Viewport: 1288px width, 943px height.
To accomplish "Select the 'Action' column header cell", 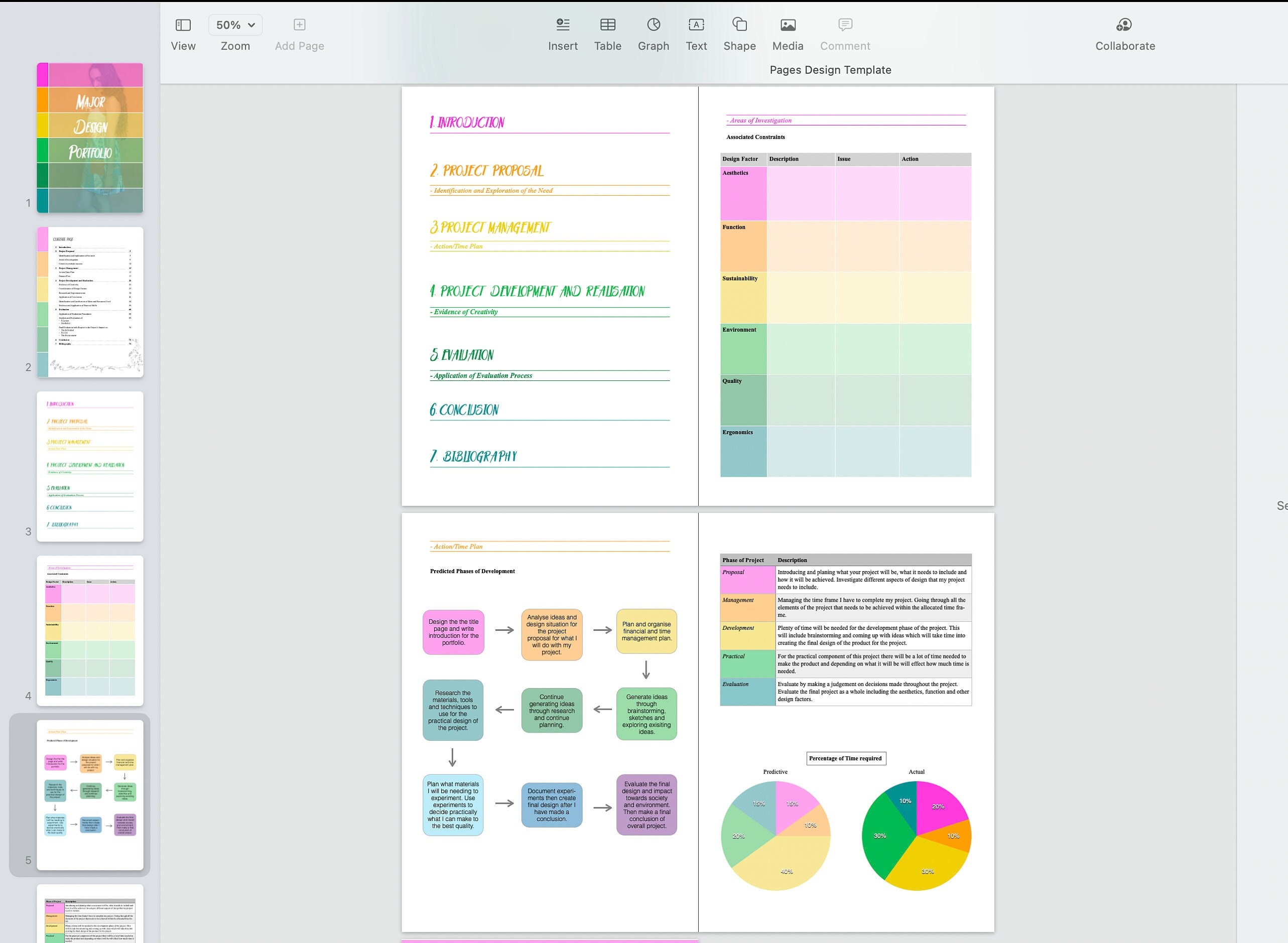I will 935,159.
